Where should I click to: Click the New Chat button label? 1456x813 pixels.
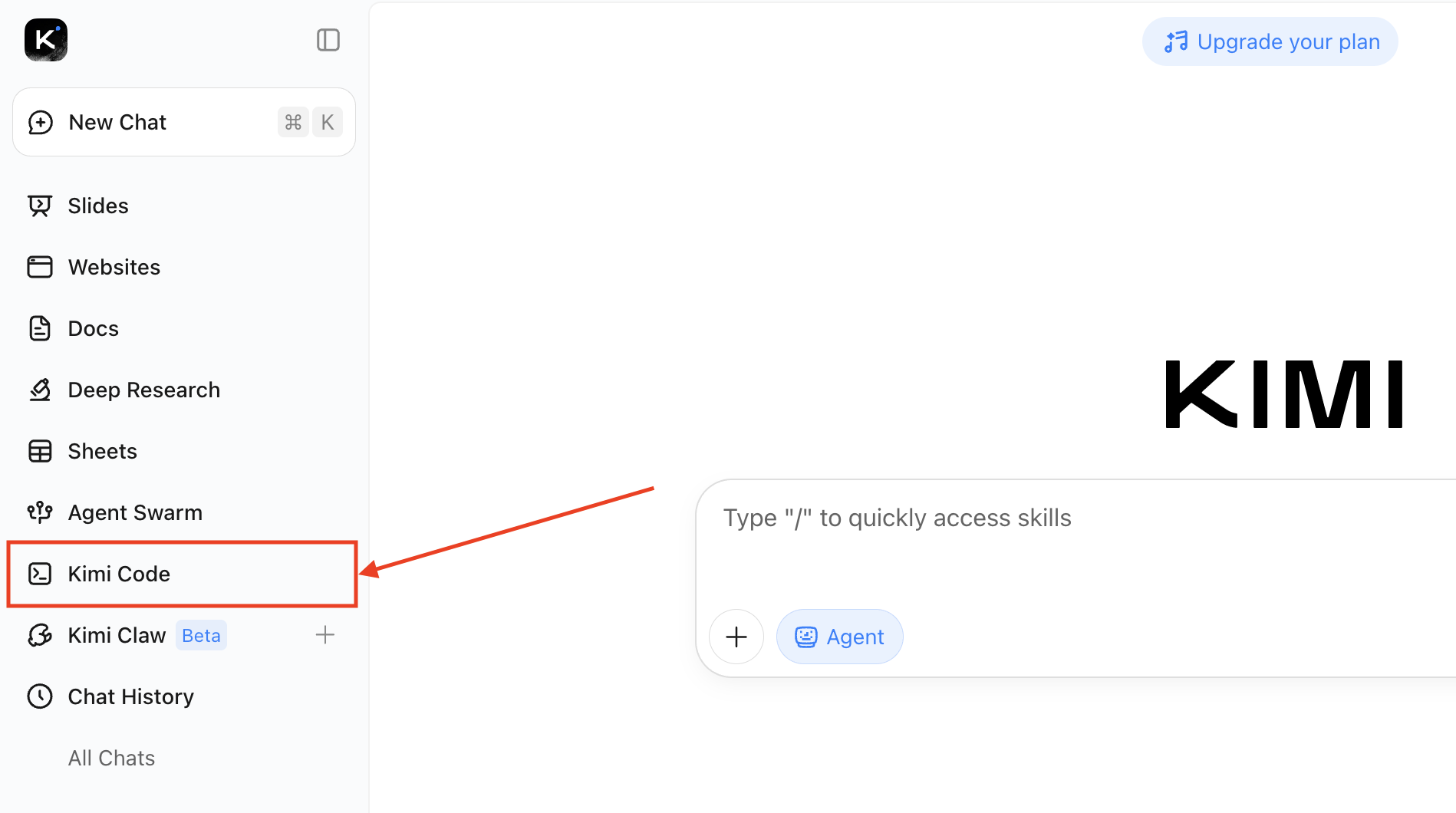coord(117,123)
